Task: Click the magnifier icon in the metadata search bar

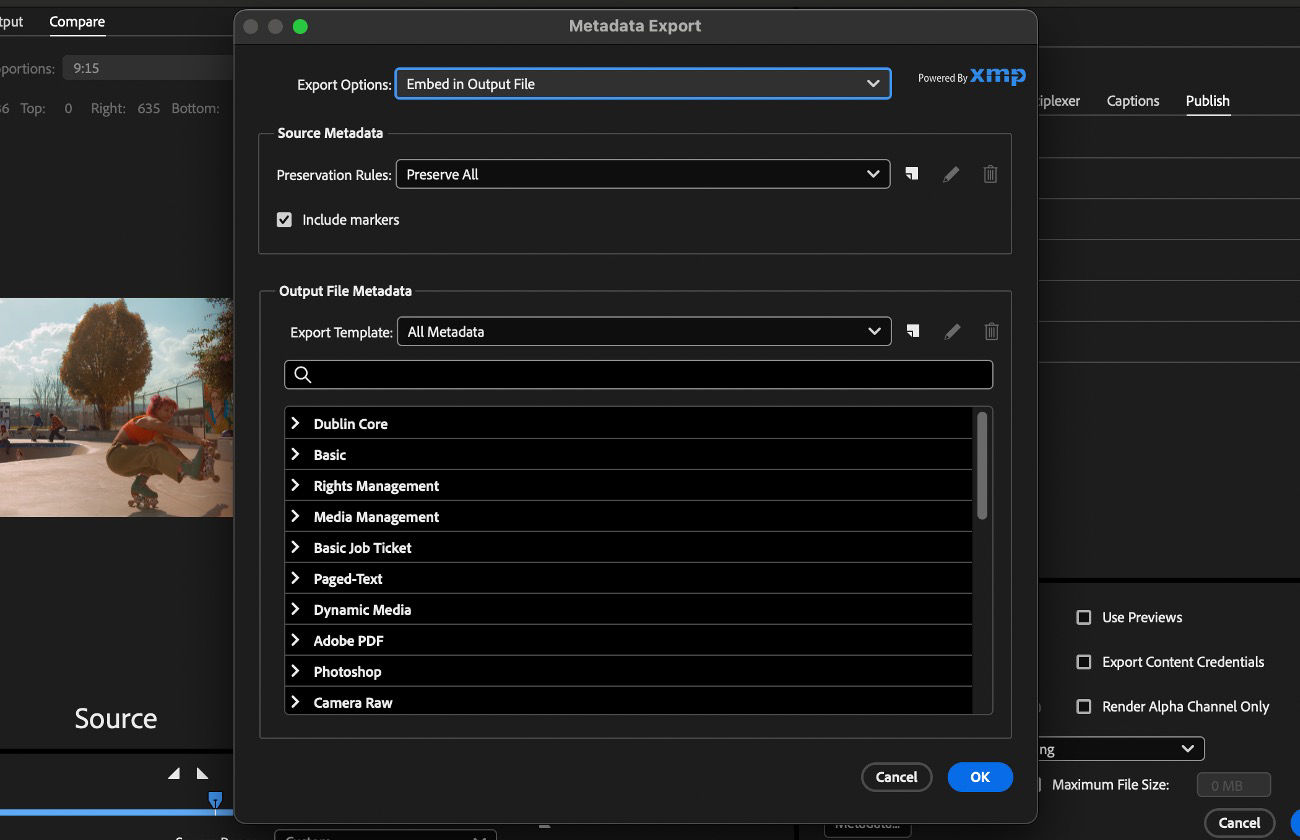Action: (x=302, y=374)
